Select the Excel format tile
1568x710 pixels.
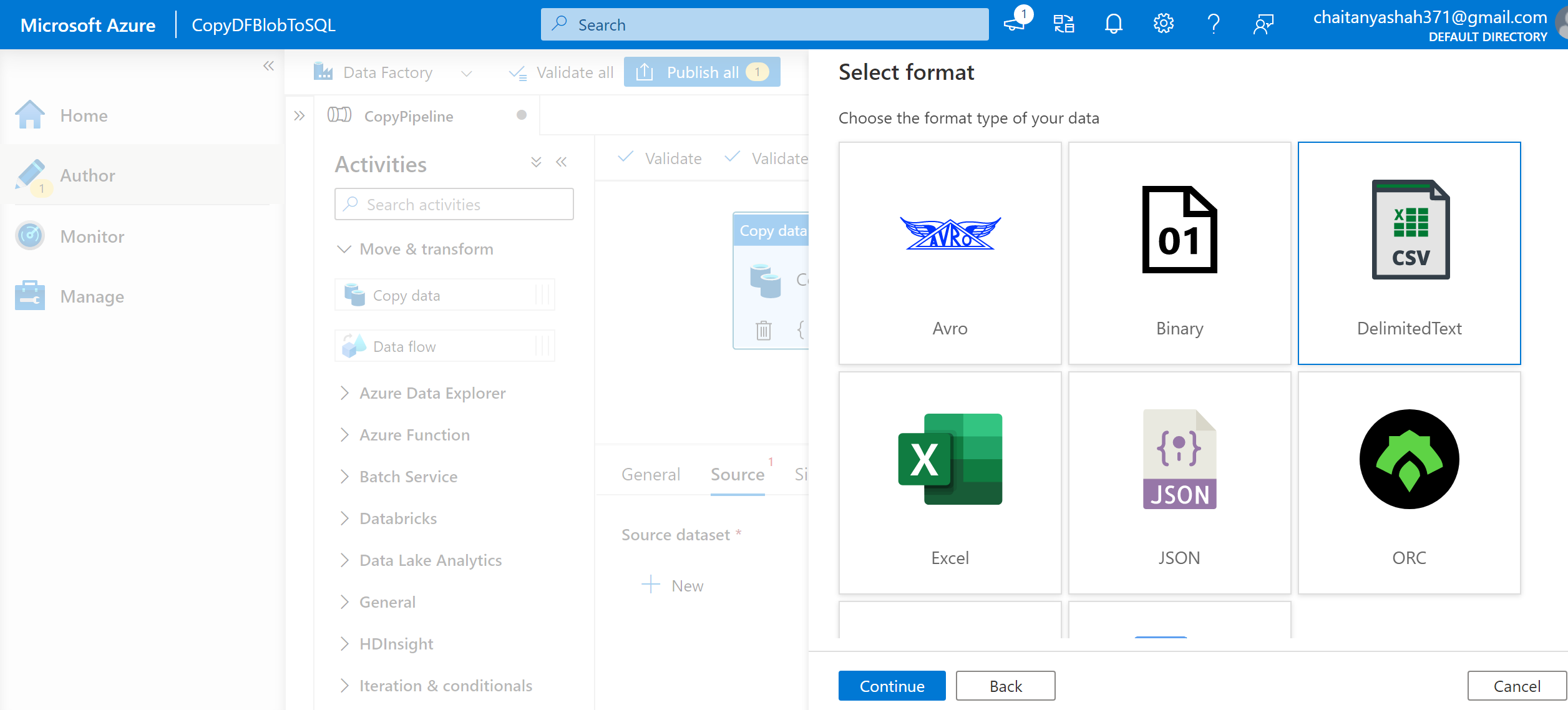[950, 483]
